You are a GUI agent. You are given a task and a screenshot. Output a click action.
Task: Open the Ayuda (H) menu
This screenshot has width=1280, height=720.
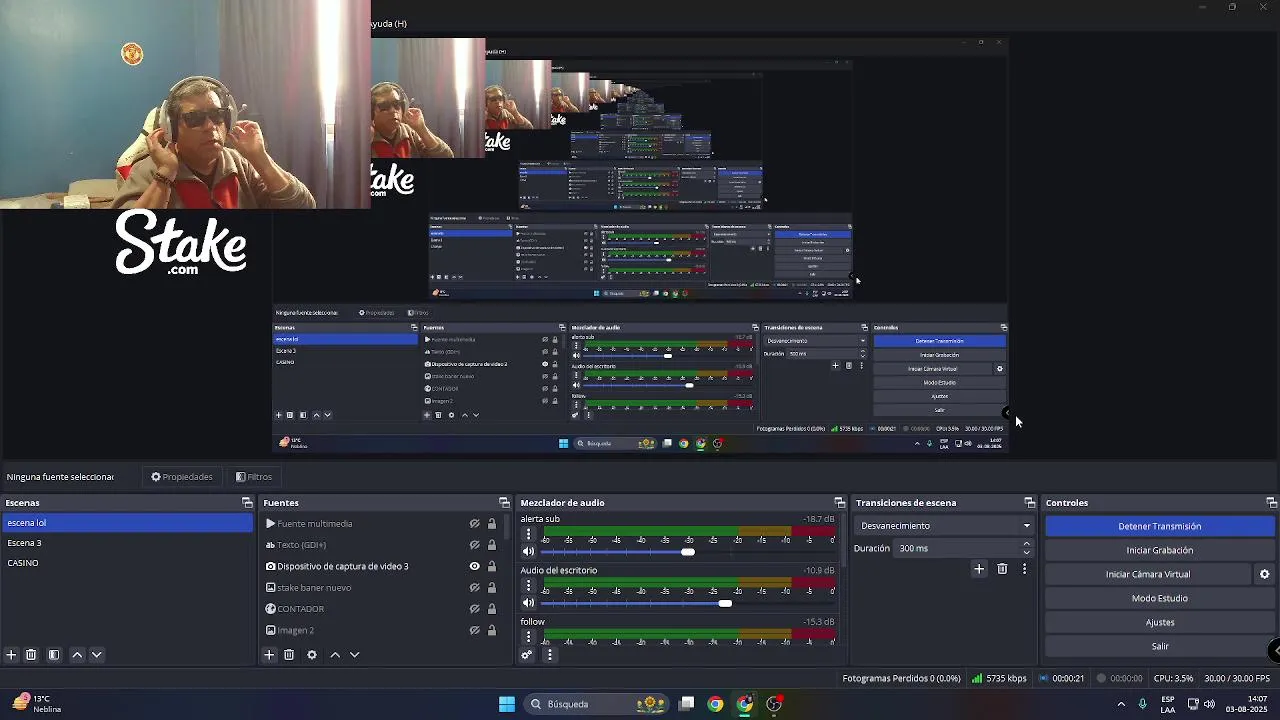(389, 24)
